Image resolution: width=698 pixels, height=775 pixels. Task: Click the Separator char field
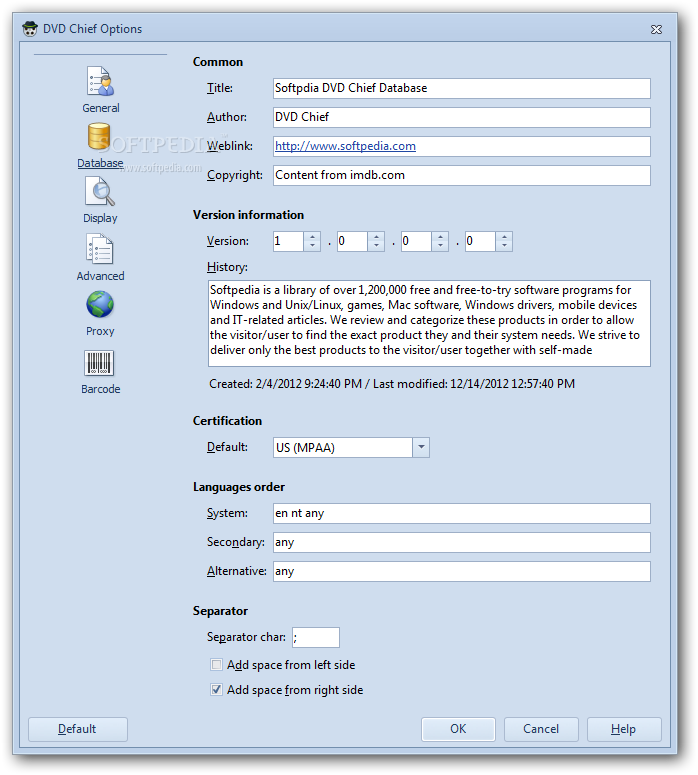[316, 637]
